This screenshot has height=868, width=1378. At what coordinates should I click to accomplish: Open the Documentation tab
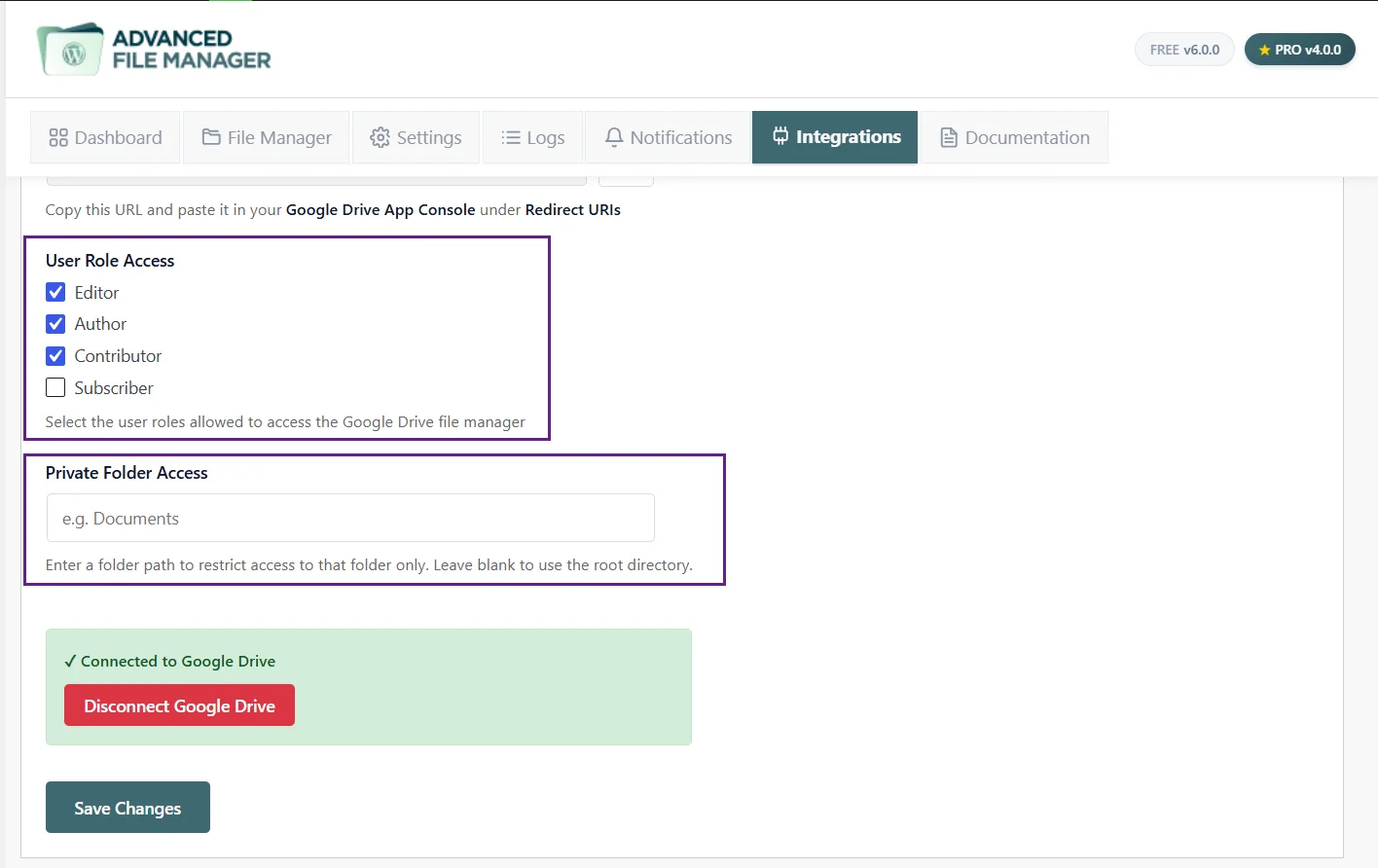[x=1015, y=137]
